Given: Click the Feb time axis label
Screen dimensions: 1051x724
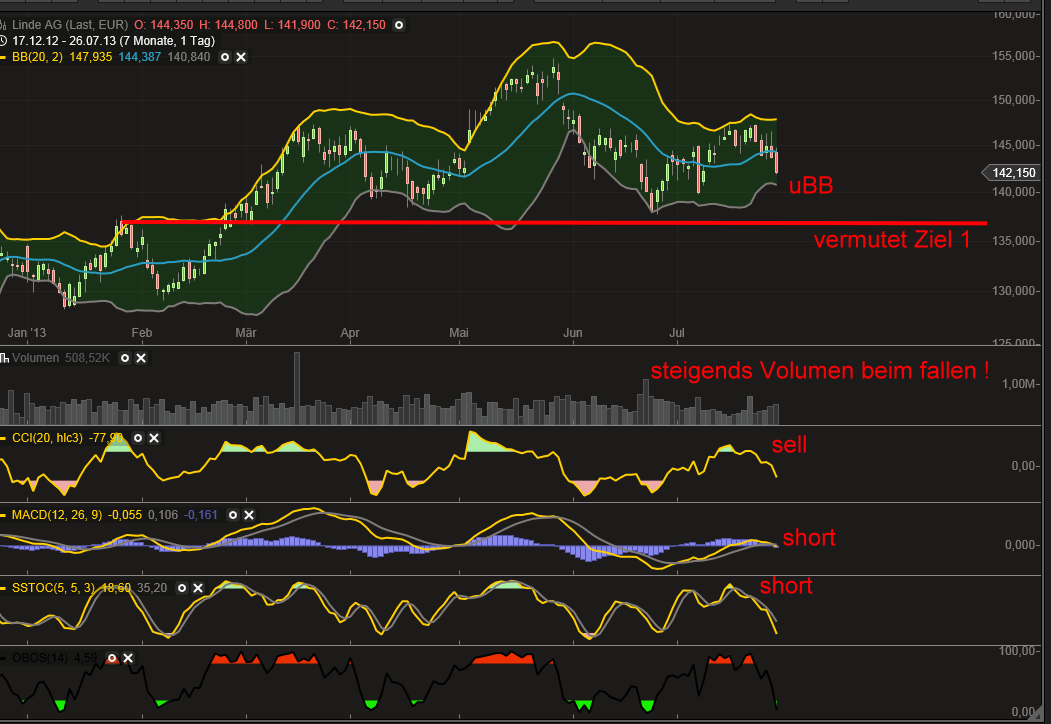Looking at the screenshot, I should pyautogui.click(x=141, y=333).
